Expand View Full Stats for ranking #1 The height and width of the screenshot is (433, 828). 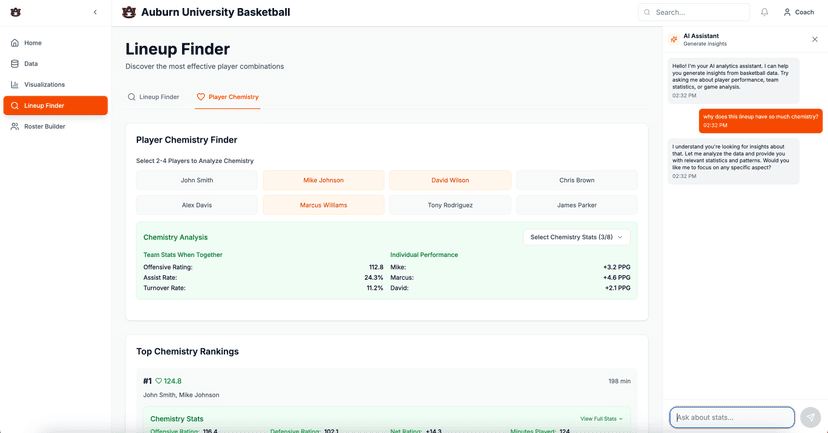[601, 419]
